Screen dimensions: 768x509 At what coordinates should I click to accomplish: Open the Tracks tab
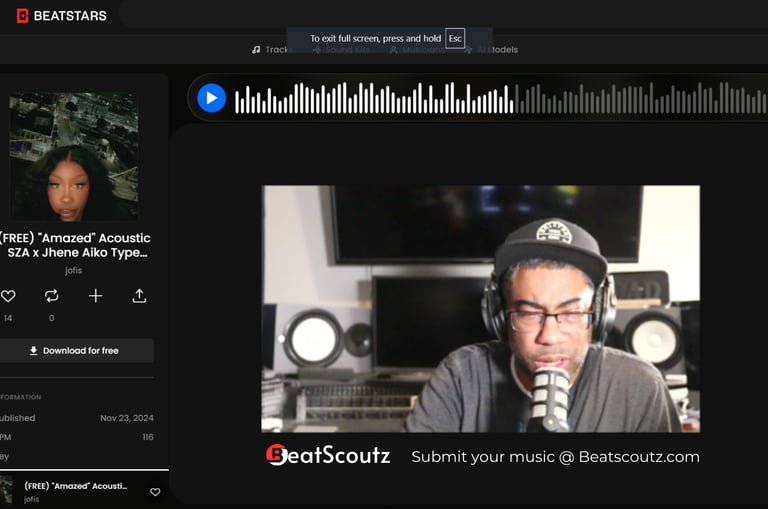point(271,49)
